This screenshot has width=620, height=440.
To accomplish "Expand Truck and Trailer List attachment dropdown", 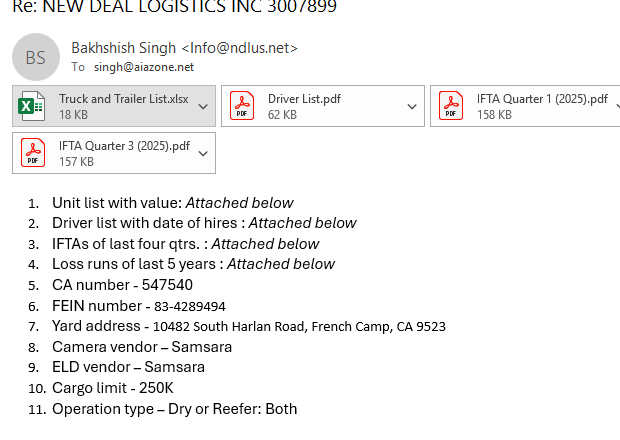I will [x=203, y=106].
